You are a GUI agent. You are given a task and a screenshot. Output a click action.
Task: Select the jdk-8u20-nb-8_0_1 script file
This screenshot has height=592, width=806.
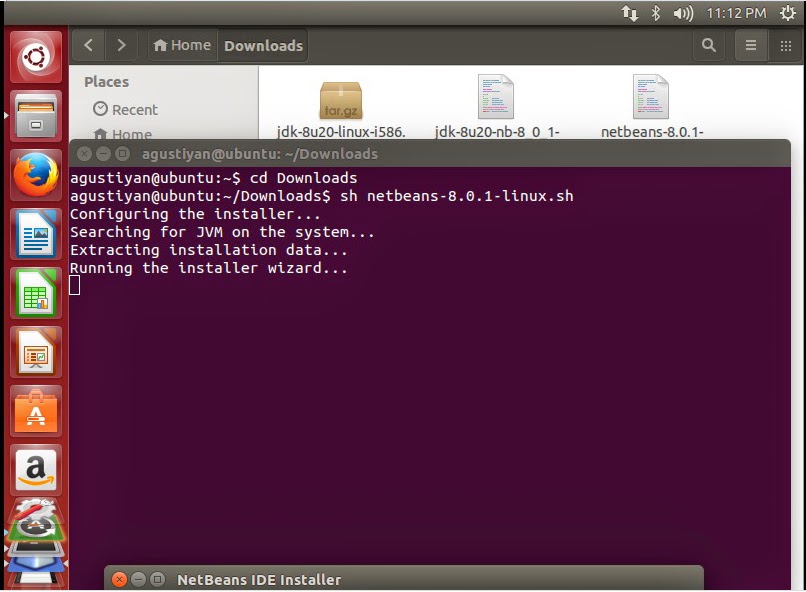(x=496, y=107)
